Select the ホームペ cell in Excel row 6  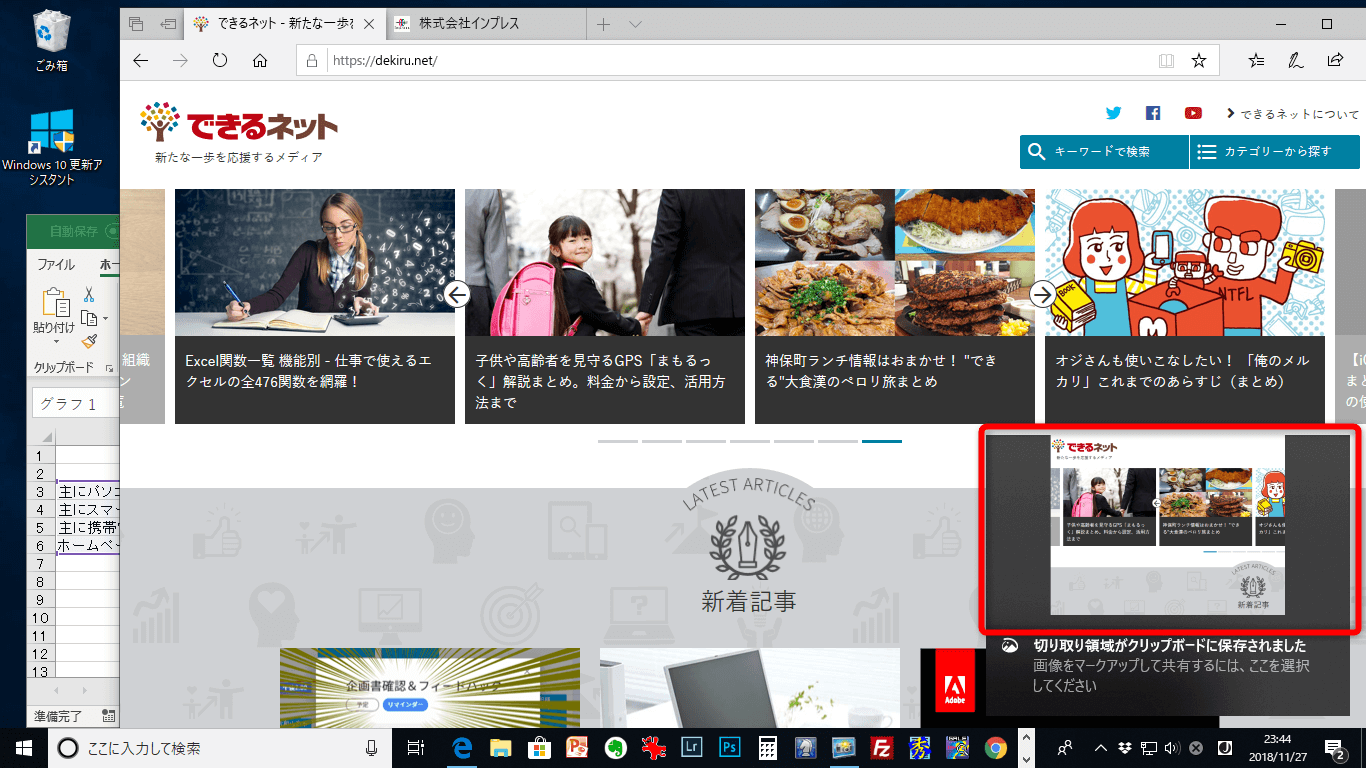point(88,546)
